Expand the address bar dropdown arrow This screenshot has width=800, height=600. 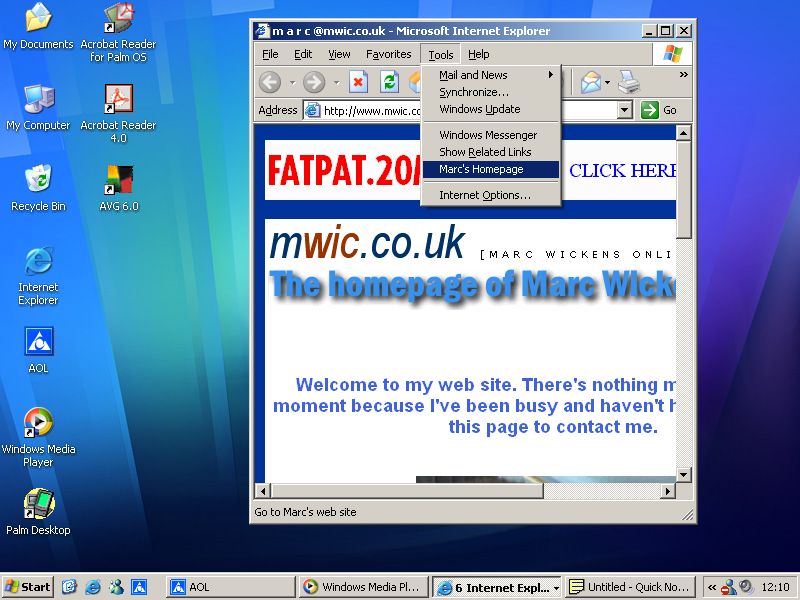click(625, 110)
